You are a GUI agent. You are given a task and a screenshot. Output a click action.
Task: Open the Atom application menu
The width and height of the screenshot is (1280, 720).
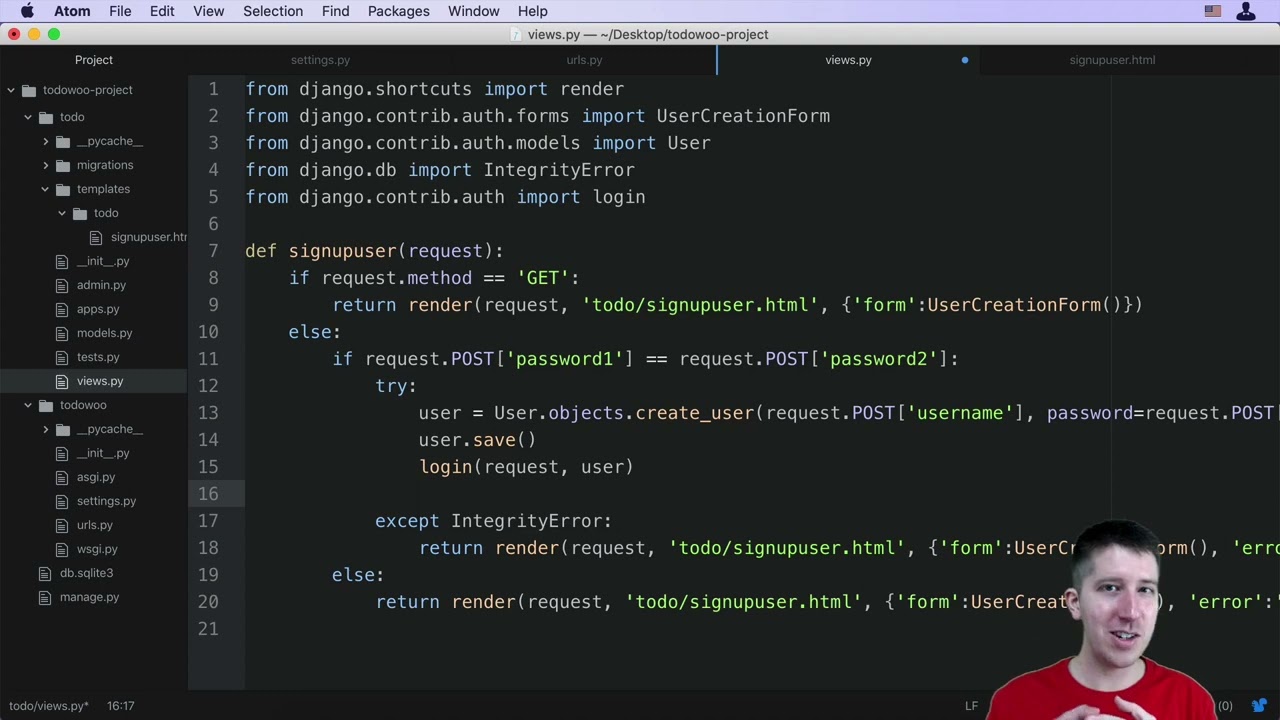(72, 11)
